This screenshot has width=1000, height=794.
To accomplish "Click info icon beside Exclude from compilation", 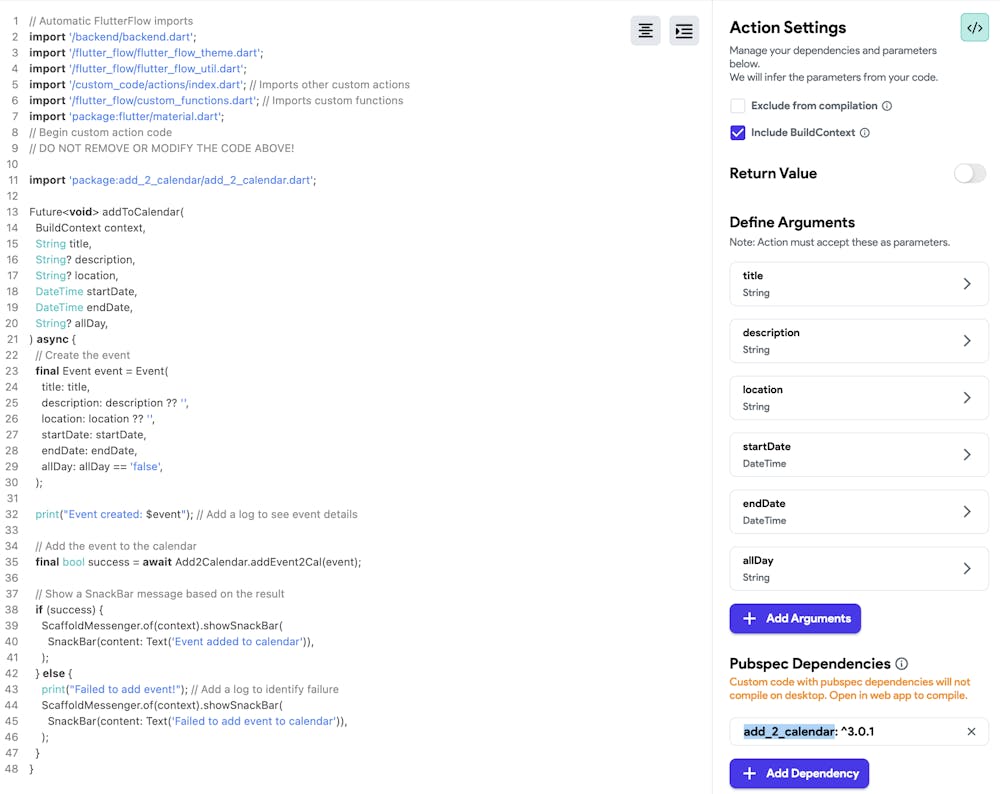I will pyautogui.click(x=887, y=106).
